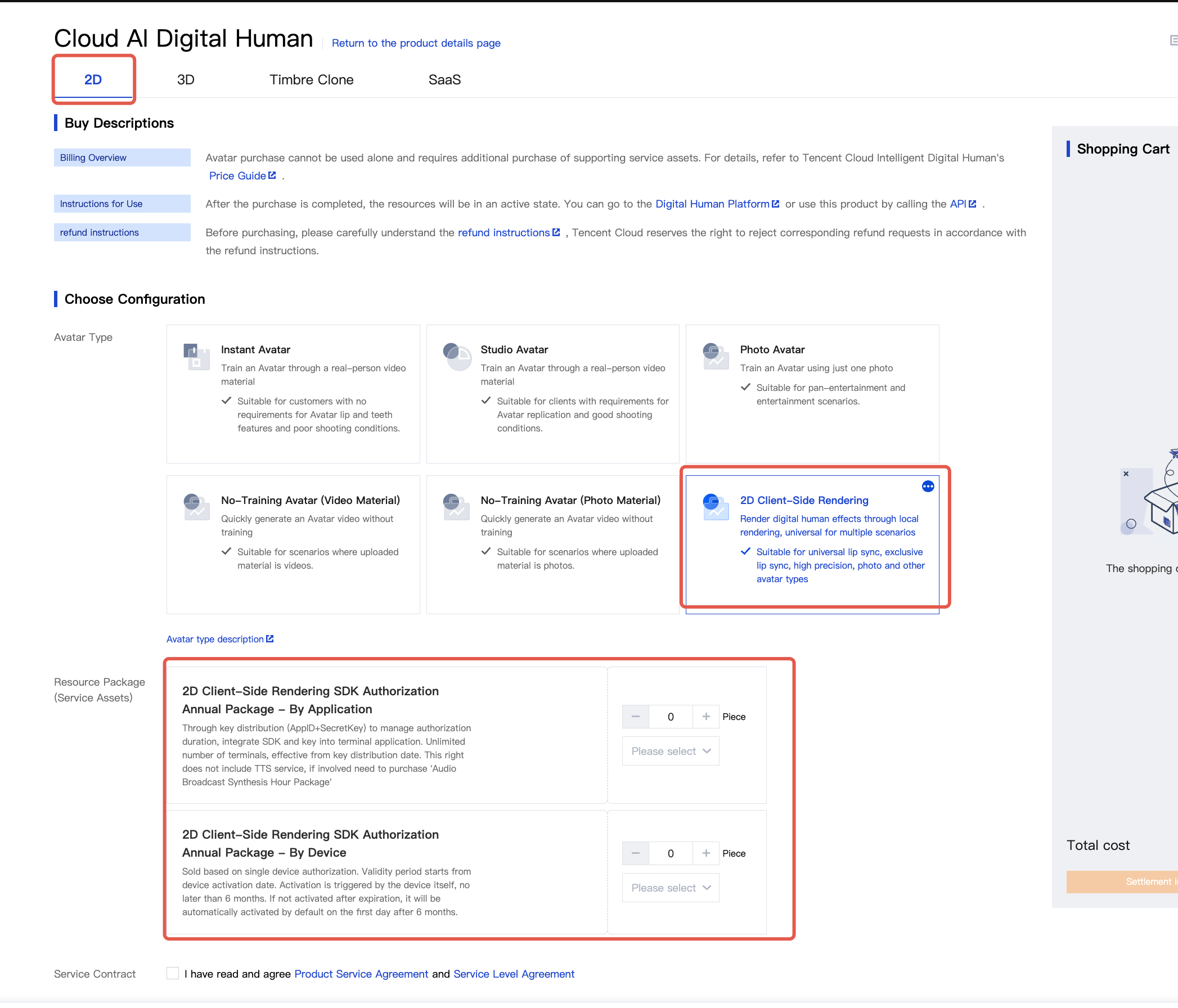Switch to the 3D tab
The width and height of the screenshot is (1178, 1008).
click(x=185, y=80)
